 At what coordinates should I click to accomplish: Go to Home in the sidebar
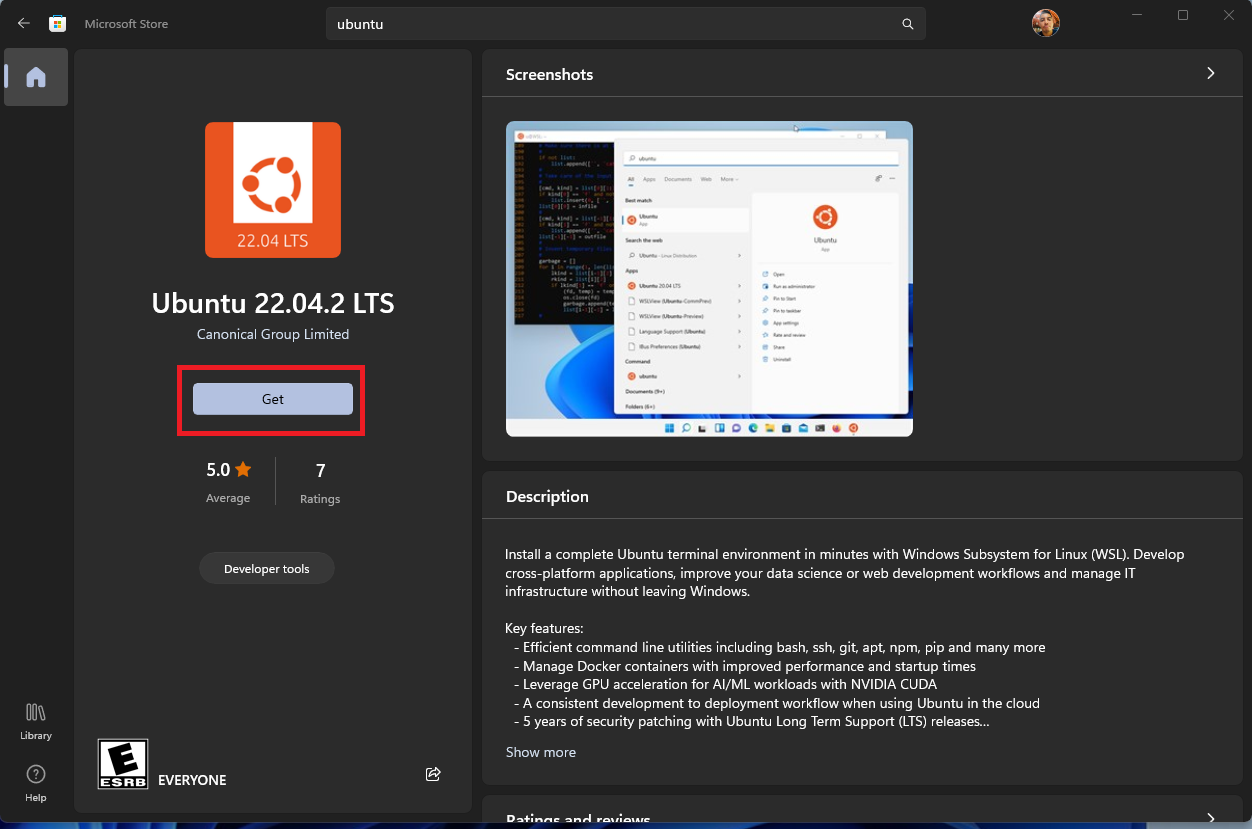(36, 77)
